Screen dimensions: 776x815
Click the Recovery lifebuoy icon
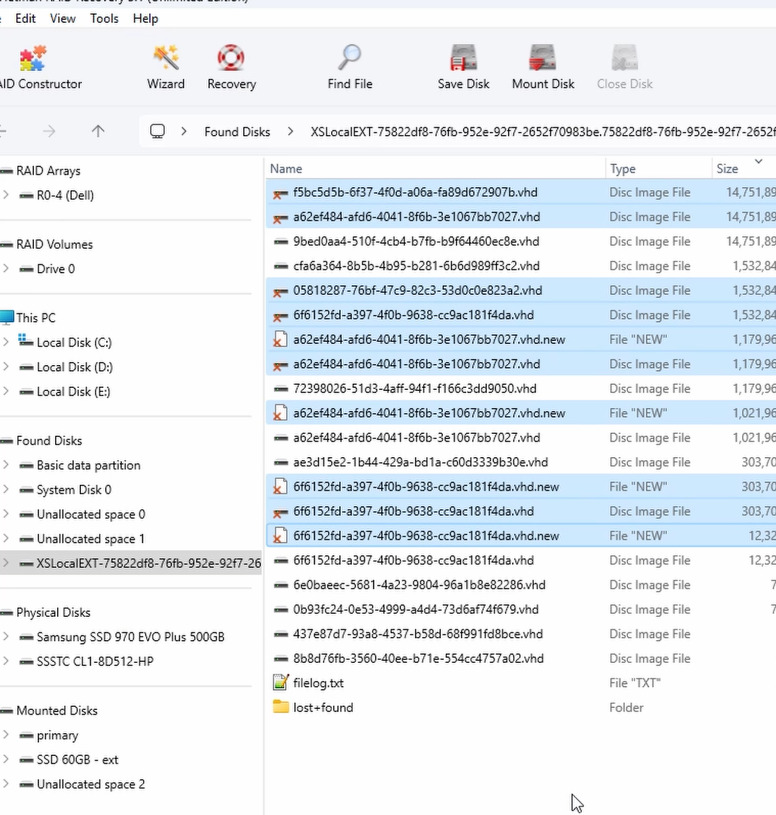(231, 58)
